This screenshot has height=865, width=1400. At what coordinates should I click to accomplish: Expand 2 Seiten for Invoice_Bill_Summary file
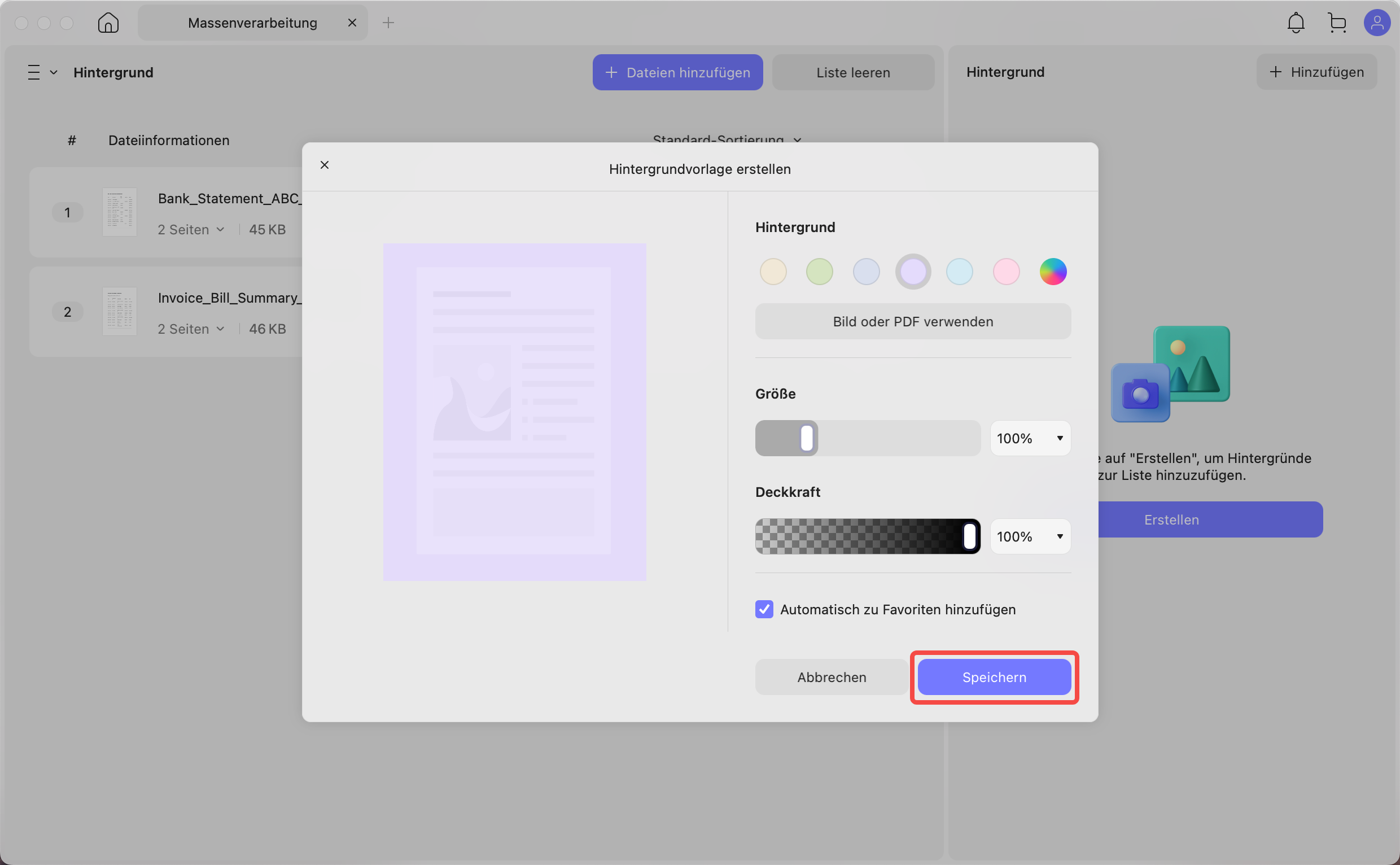[x=190, y=329]
